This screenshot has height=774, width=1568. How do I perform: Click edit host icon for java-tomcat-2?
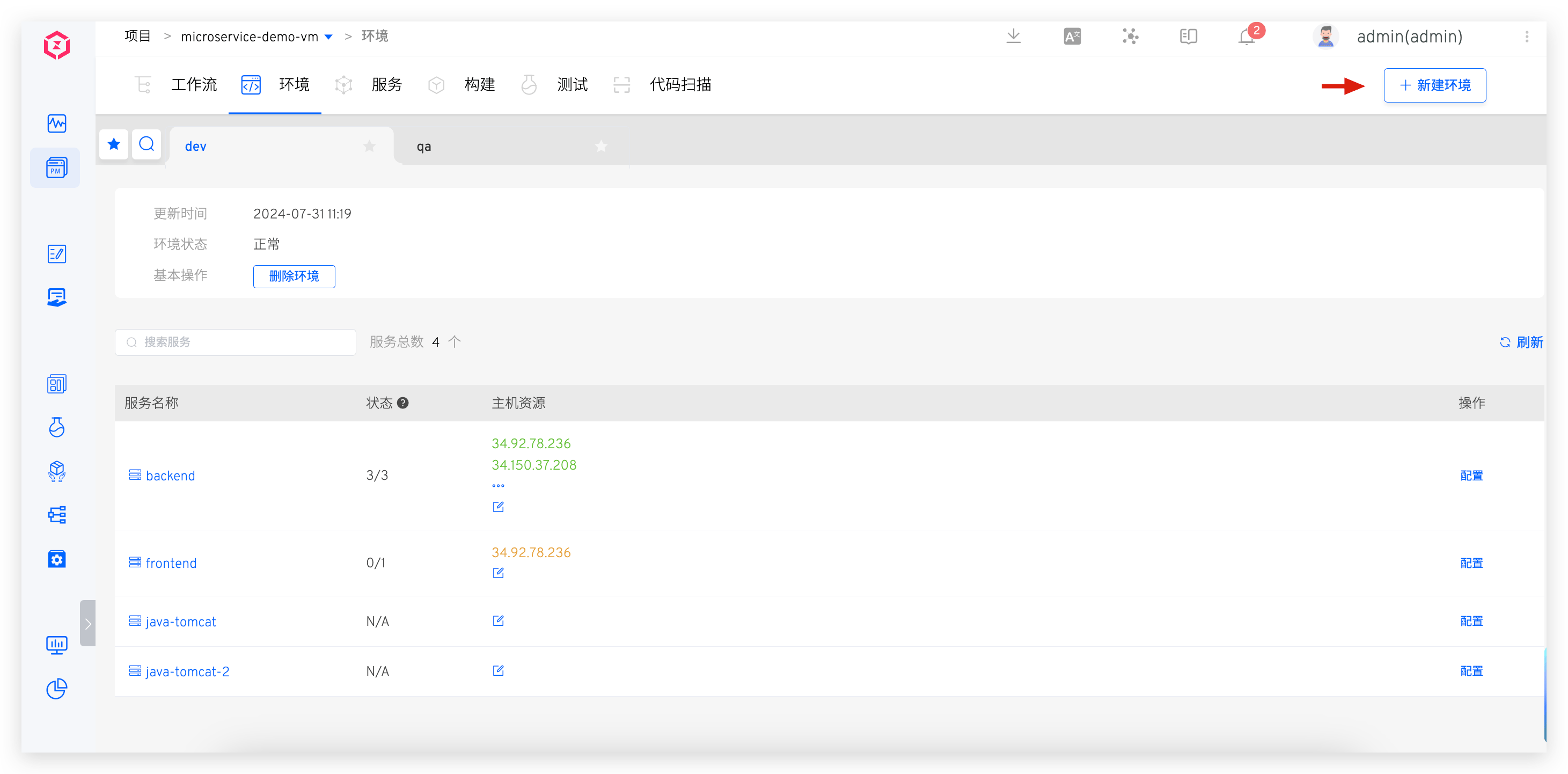498,670
